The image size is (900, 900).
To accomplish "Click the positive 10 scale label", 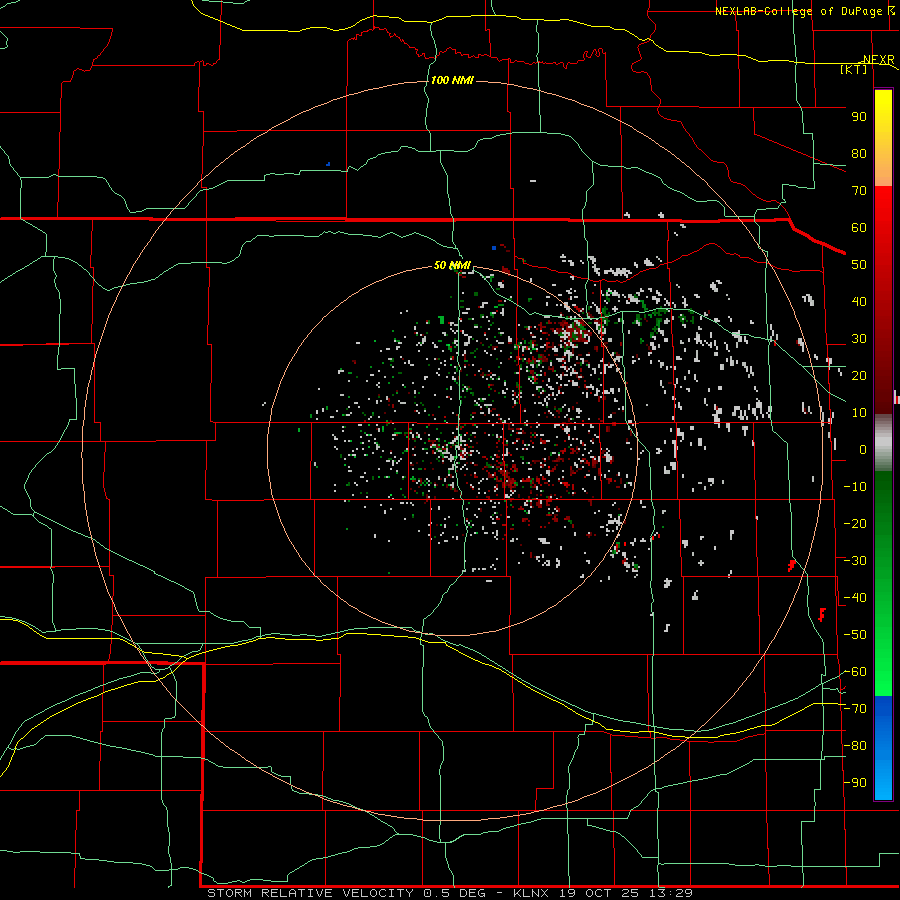I will [859, 413].
